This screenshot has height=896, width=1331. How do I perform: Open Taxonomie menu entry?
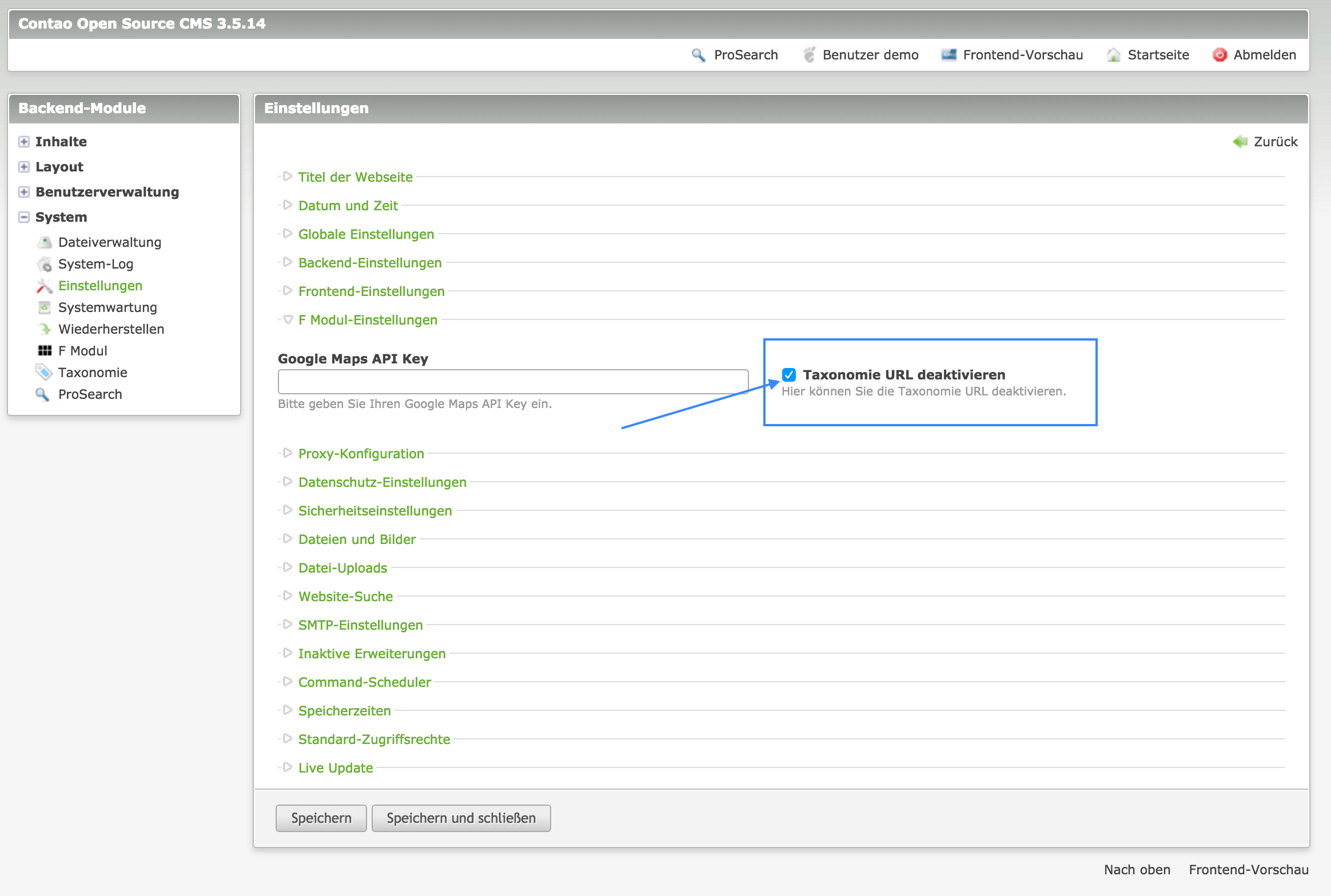(x=93, y=373)
